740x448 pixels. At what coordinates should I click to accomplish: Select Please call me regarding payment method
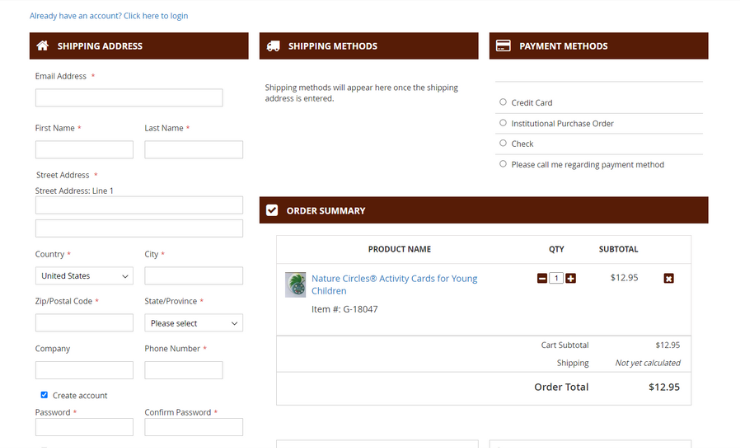[x=503, y=164]
